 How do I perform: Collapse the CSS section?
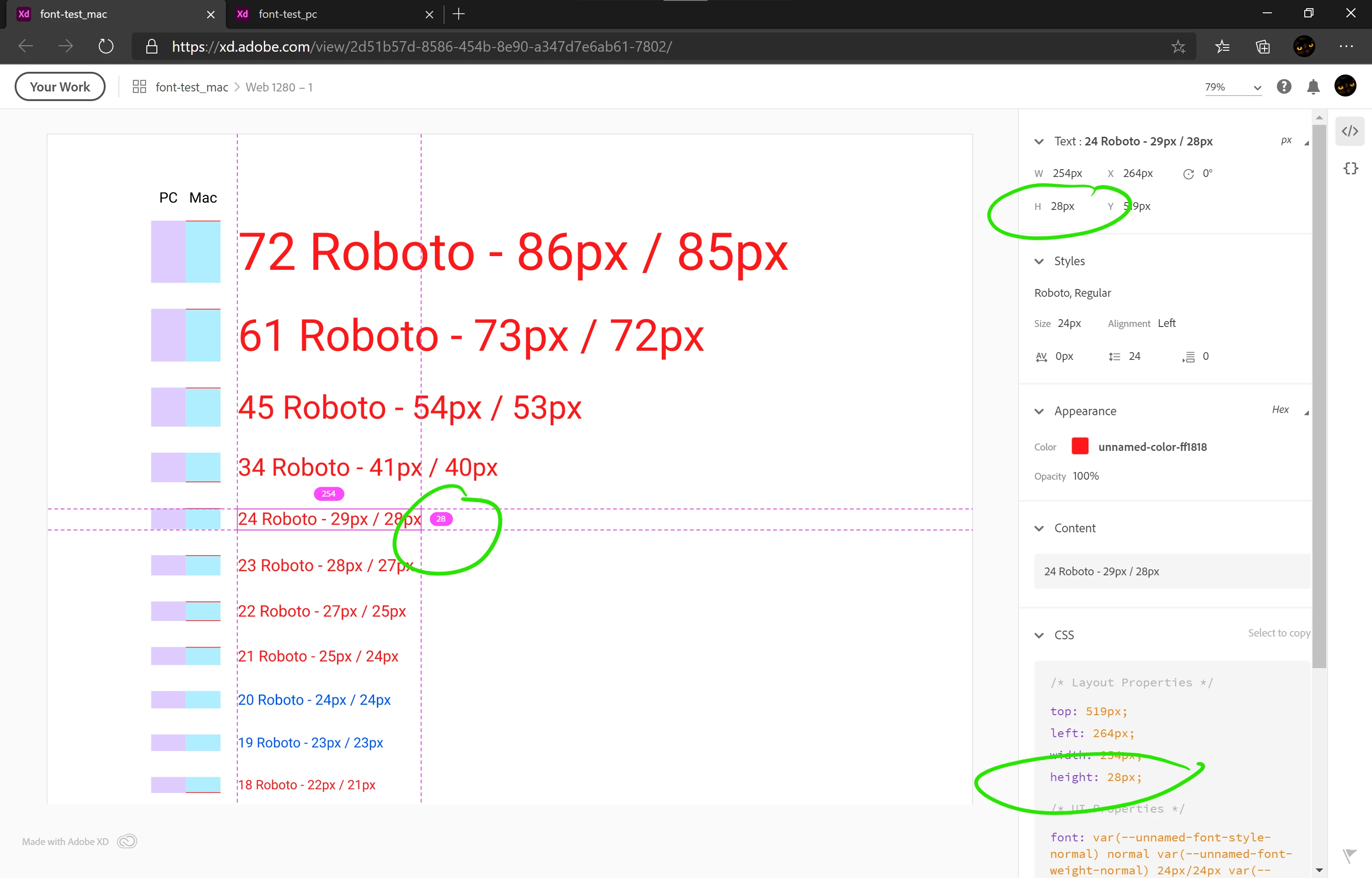1039,635
